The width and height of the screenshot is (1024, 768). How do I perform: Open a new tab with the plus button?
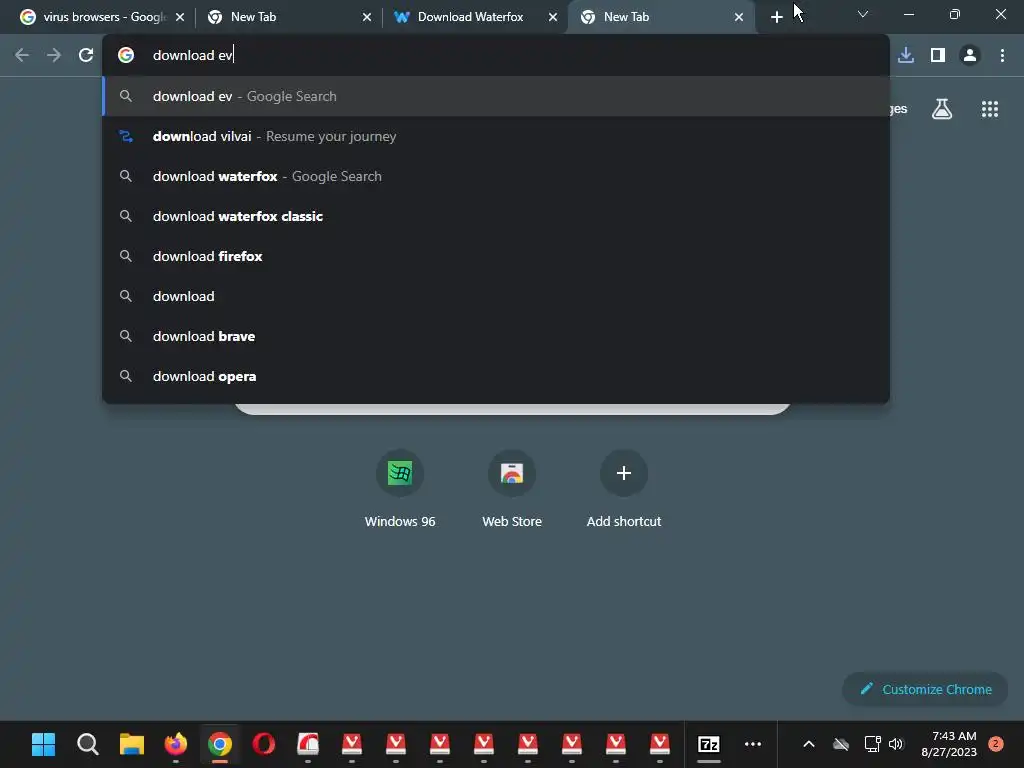coord(776,17)
